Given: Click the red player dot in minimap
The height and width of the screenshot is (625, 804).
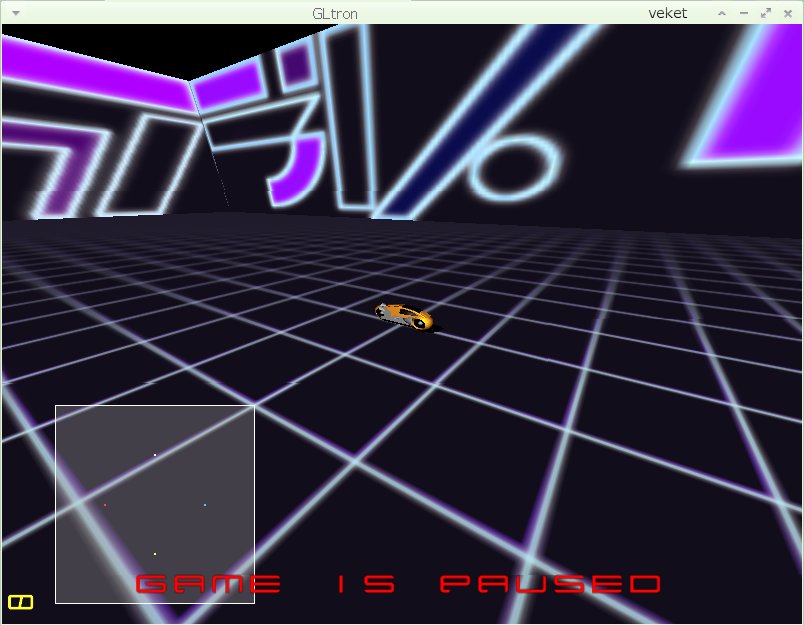Looking at the screenshot, I should pyautogui.click(x=105, y=505).
